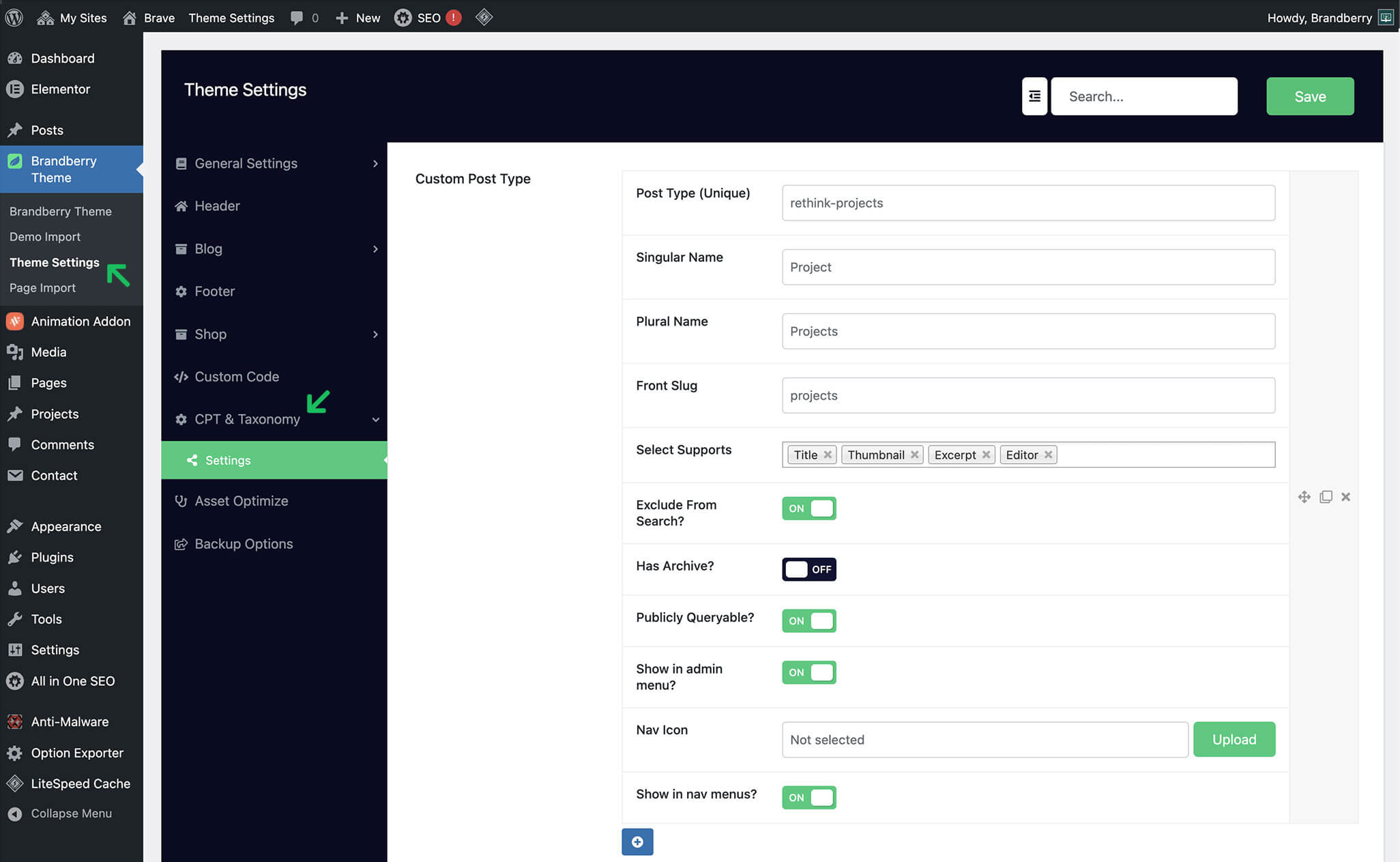Click the Front Slug input field
The image size is (1400, 862).
tap(1027, 395)
